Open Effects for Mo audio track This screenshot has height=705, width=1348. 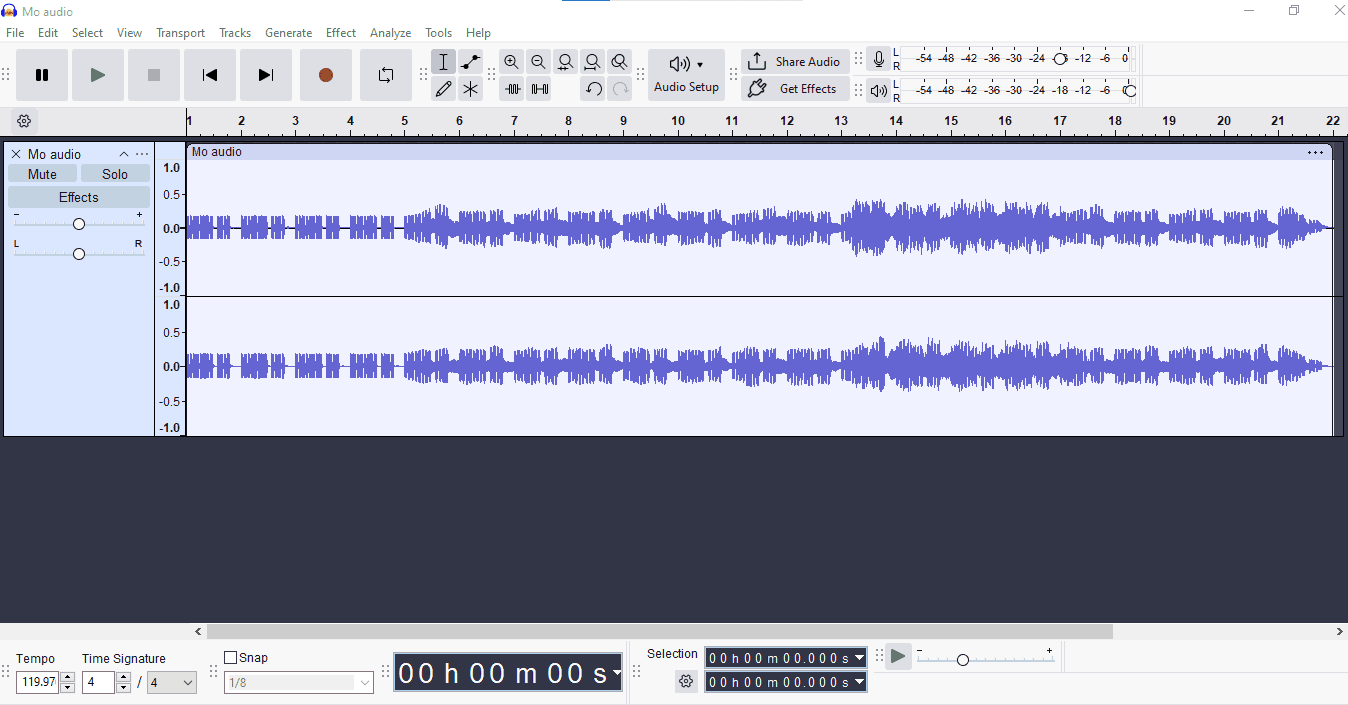(79, 197)
